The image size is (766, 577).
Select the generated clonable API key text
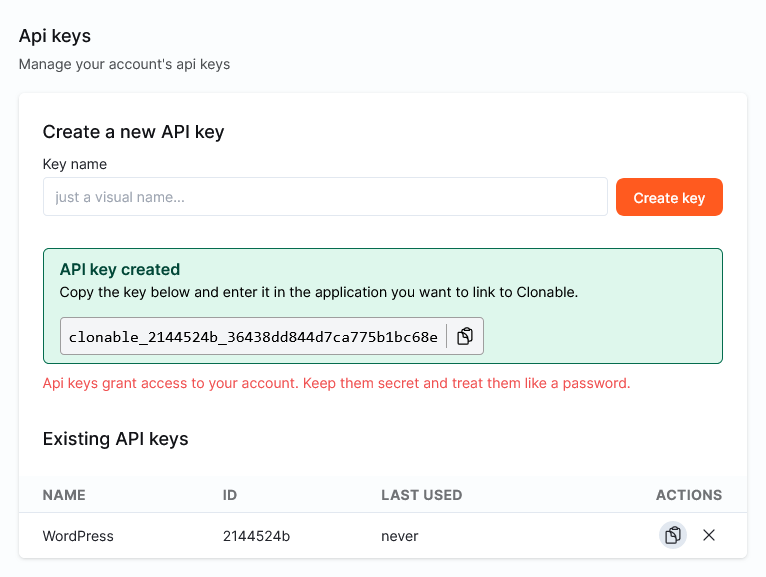pyautogui.click(x=253, y=337)
